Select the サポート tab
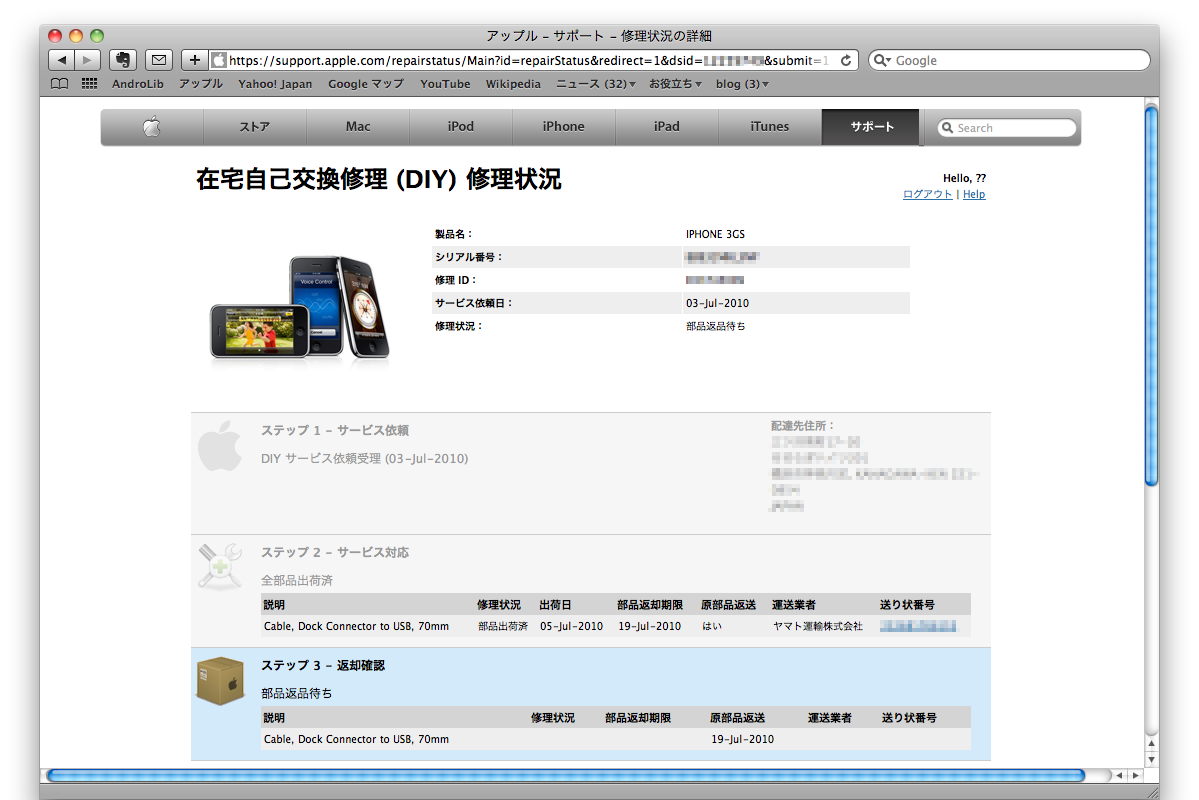The width and height of the screenshot is (1199, 800). click(871, 127)
